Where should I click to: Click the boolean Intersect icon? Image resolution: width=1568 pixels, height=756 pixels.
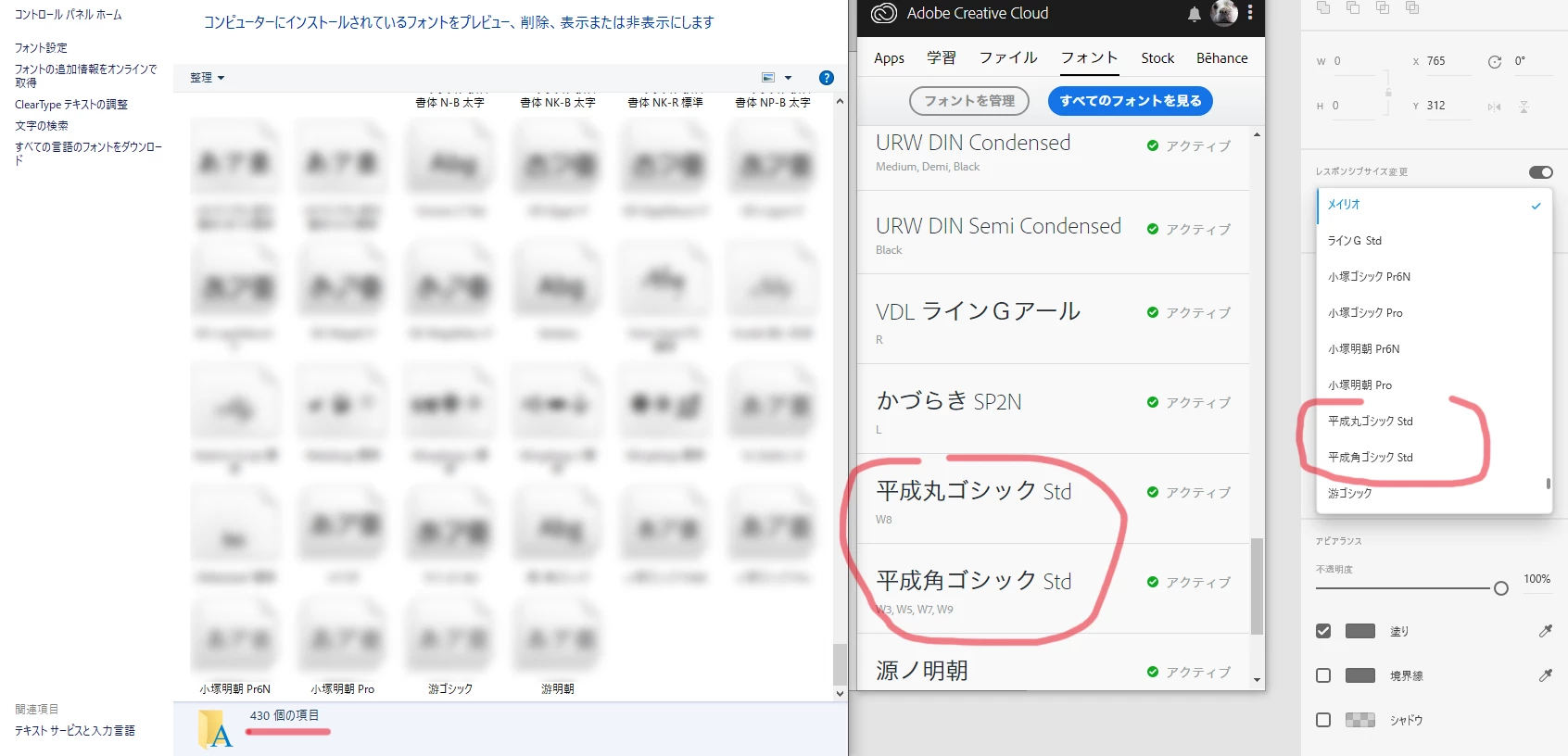pos(1383,7)
